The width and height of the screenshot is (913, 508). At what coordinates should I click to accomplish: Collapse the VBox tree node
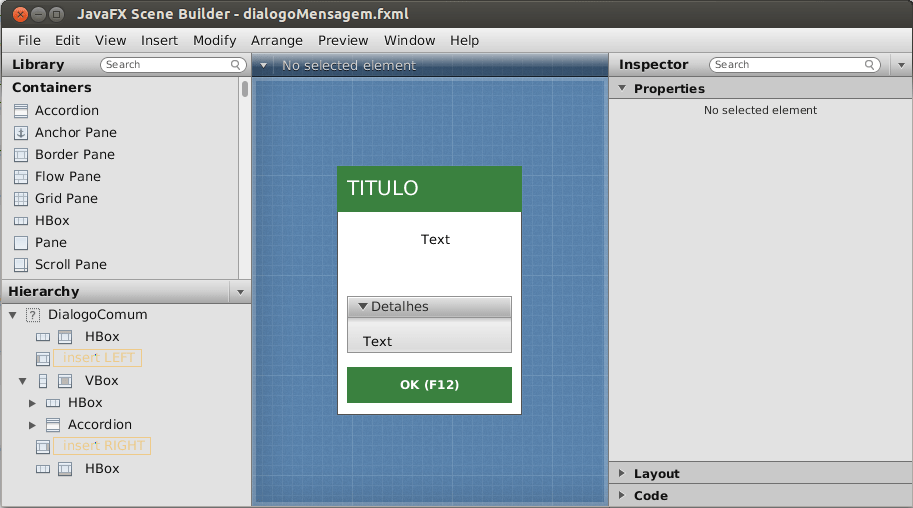(x=23, y=381)
